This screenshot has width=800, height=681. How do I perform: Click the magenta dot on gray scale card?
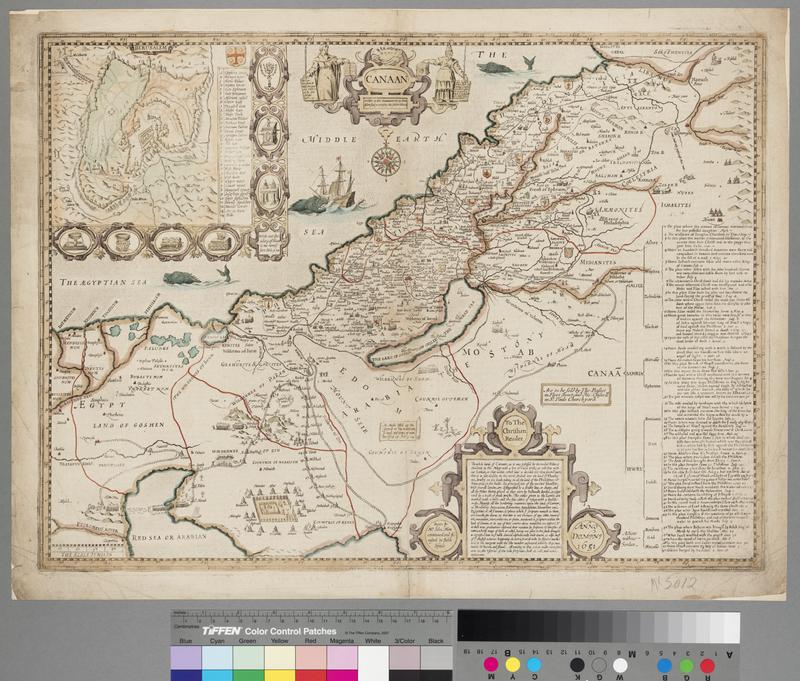pyautogui.click(x=491, y=665)
